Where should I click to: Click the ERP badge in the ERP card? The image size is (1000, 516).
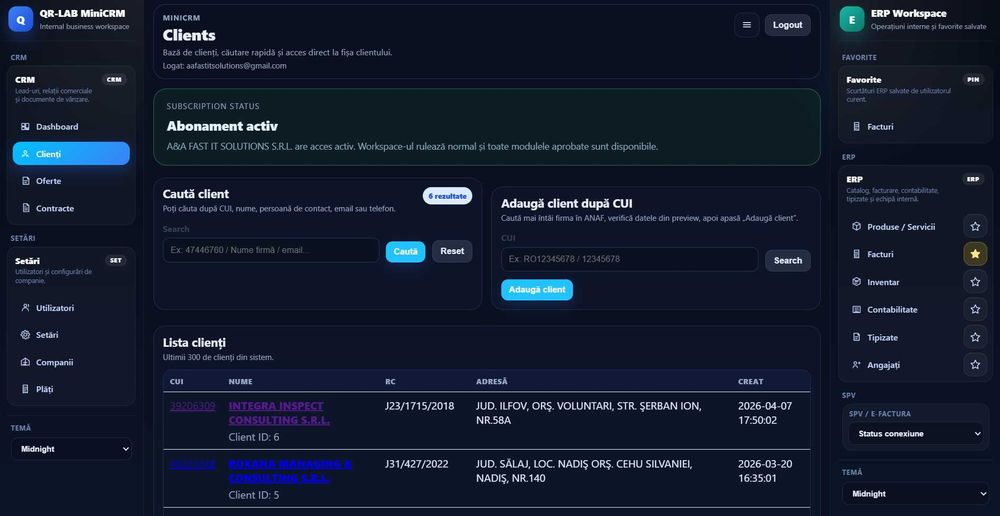[x=973, y=179]
